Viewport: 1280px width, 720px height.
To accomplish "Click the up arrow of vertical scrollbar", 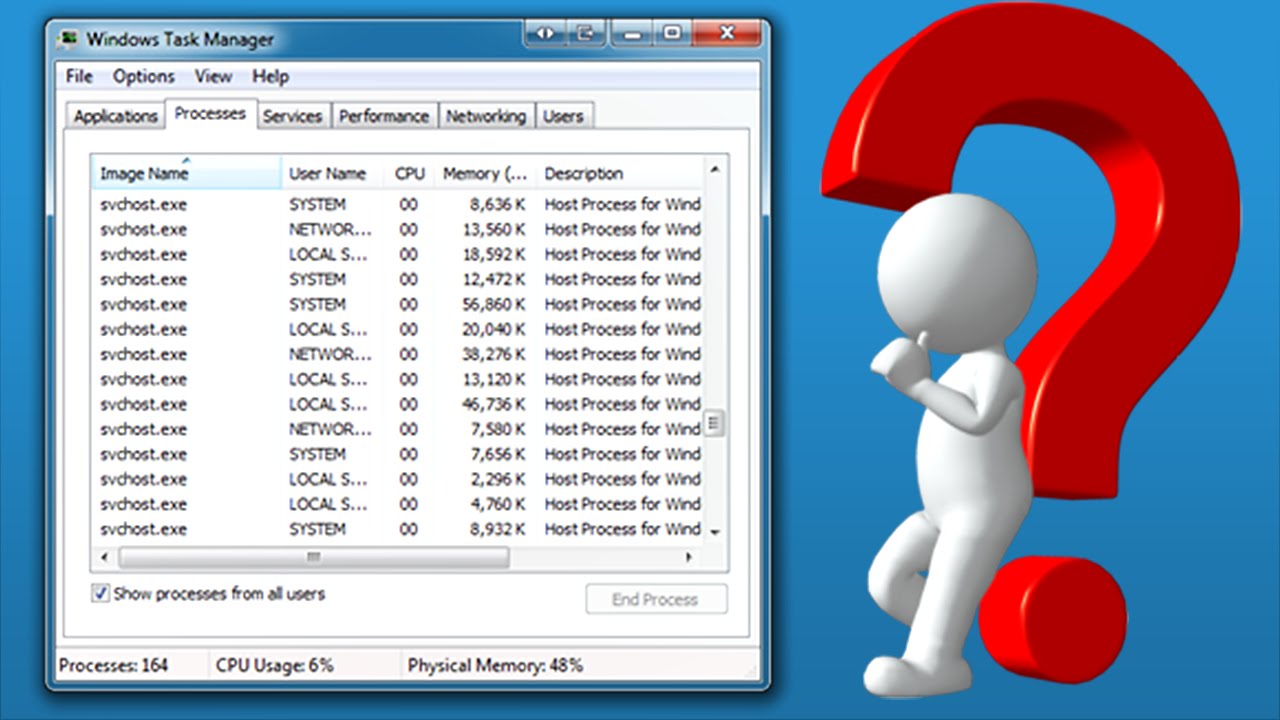I will point(714,171).
